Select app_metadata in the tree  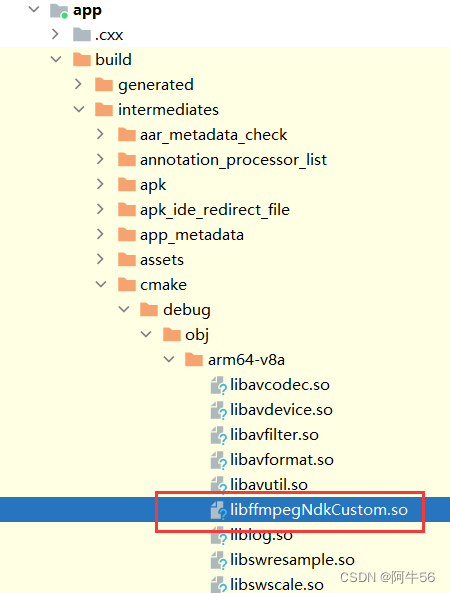(x=192, y=235)
